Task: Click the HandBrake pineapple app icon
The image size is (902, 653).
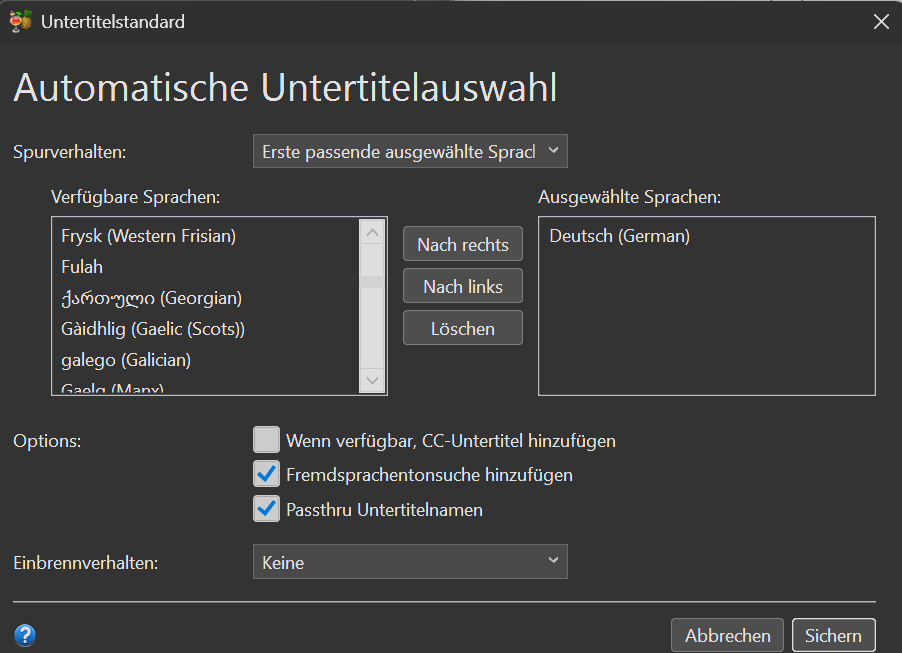Action: pyautogui.click(x=21, y=21)
